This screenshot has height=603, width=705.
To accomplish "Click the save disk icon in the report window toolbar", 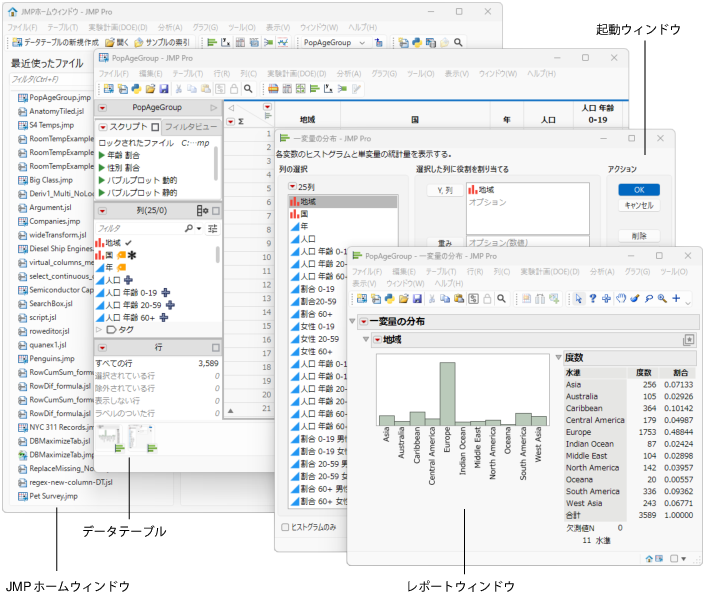I will click(x=417, y=299).
